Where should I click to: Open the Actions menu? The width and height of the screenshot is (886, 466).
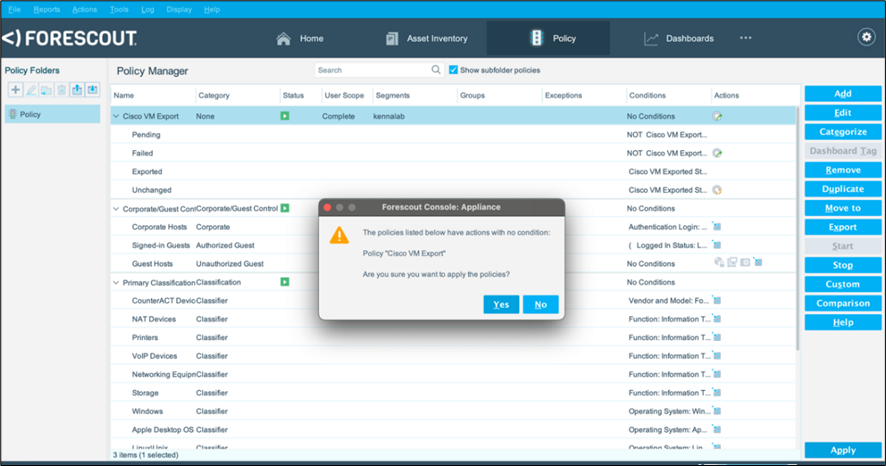coord(85,9)
